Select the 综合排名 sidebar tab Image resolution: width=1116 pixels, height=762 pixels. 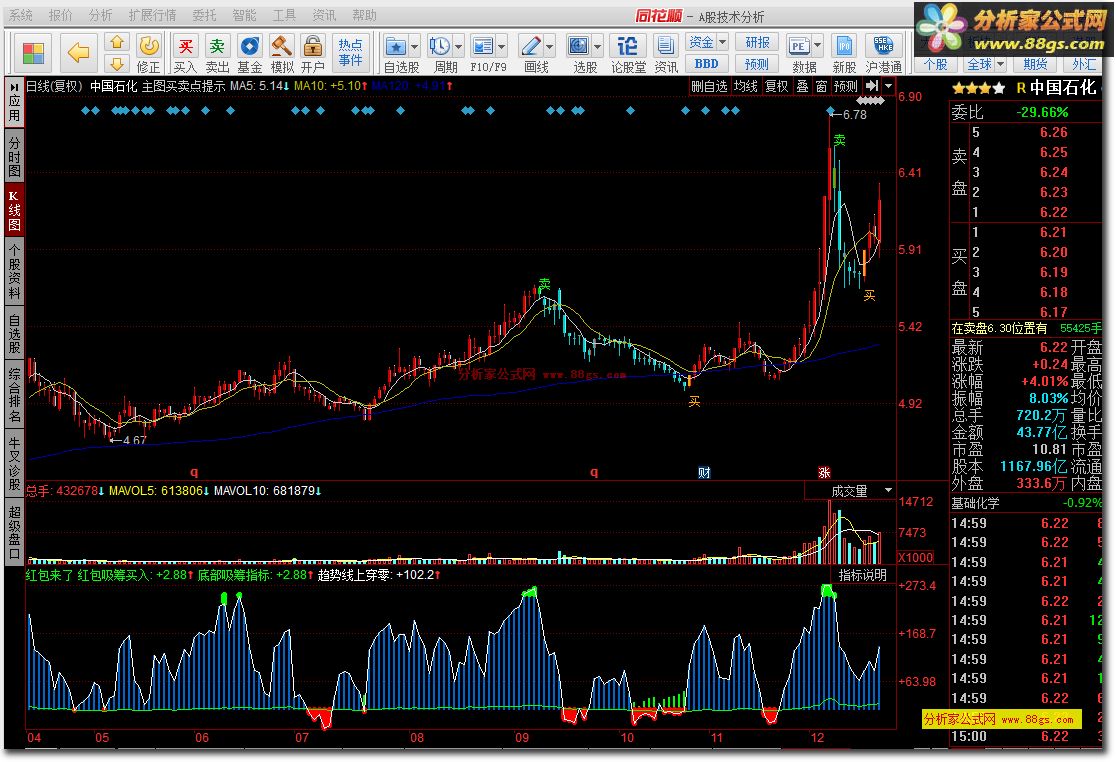[14, 394]
